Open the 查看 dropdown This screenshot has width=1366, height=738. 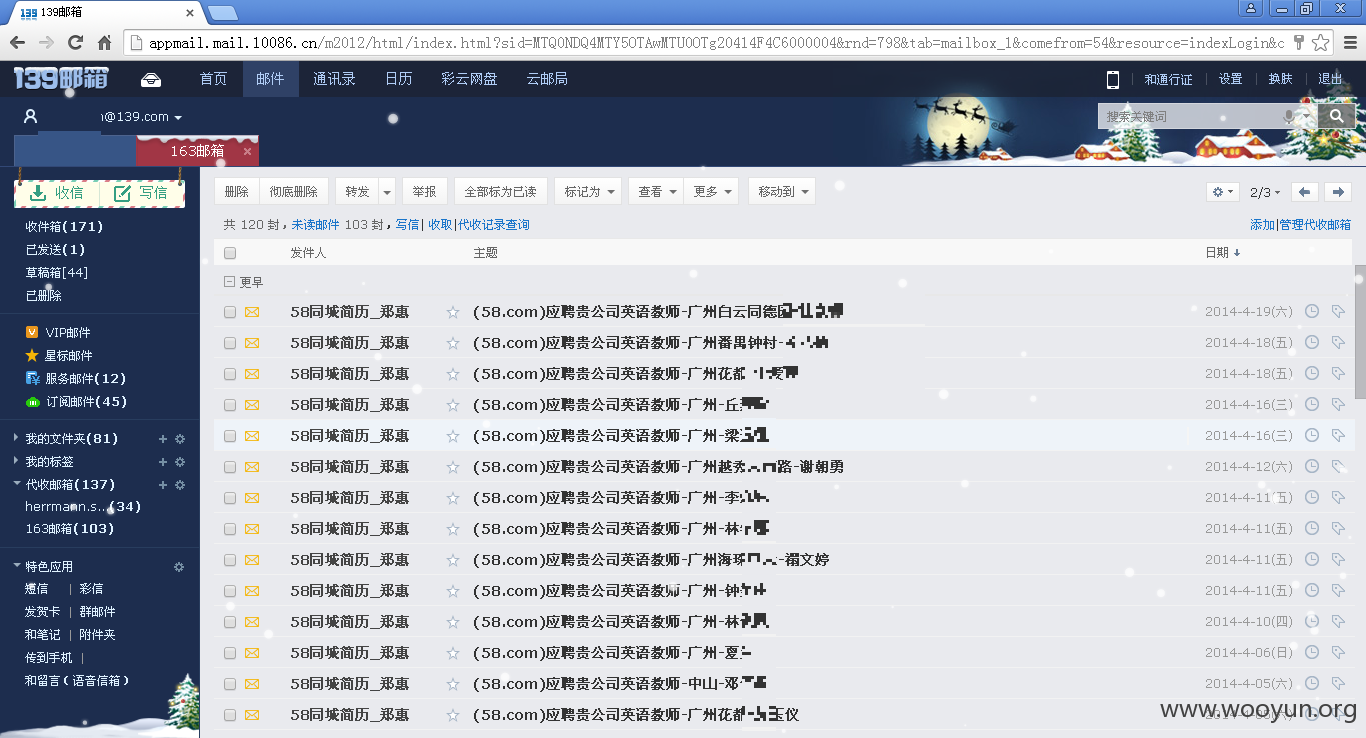pyautogui.click(x=656, y=192)
